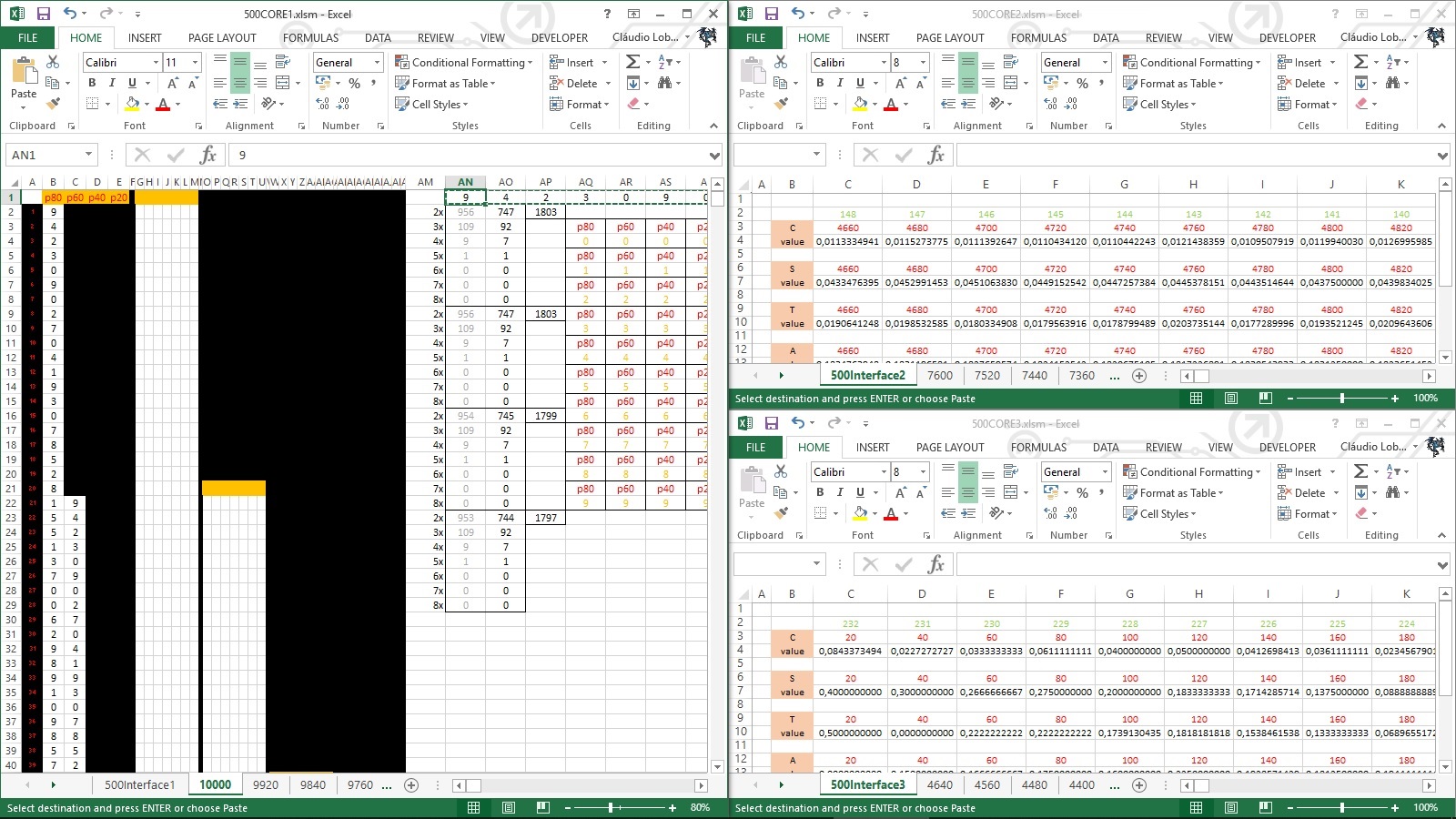Click Merge & Center icon in 500CORE2
Screen dimensions: 1456x819
(x=1011, y=83)
